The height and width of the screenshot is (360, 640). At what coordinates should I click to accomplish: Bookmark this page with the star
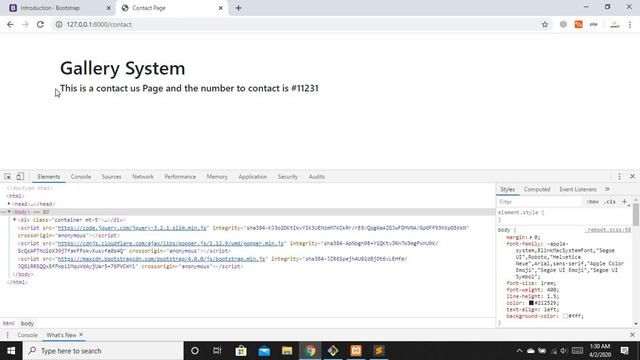[544, 24]
